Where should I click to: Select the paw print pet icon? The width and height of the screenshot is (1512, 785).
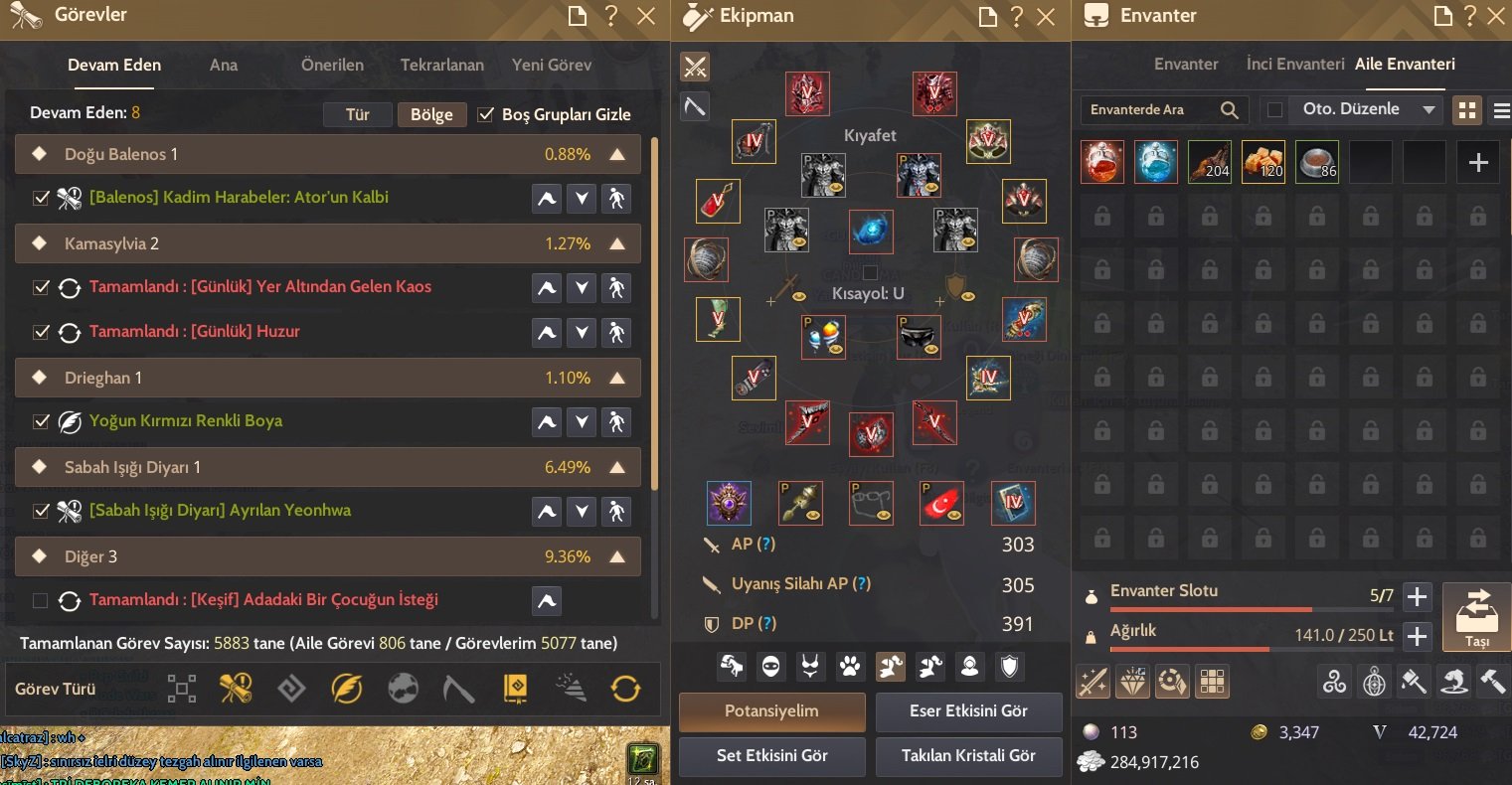[x=850, y=667]
